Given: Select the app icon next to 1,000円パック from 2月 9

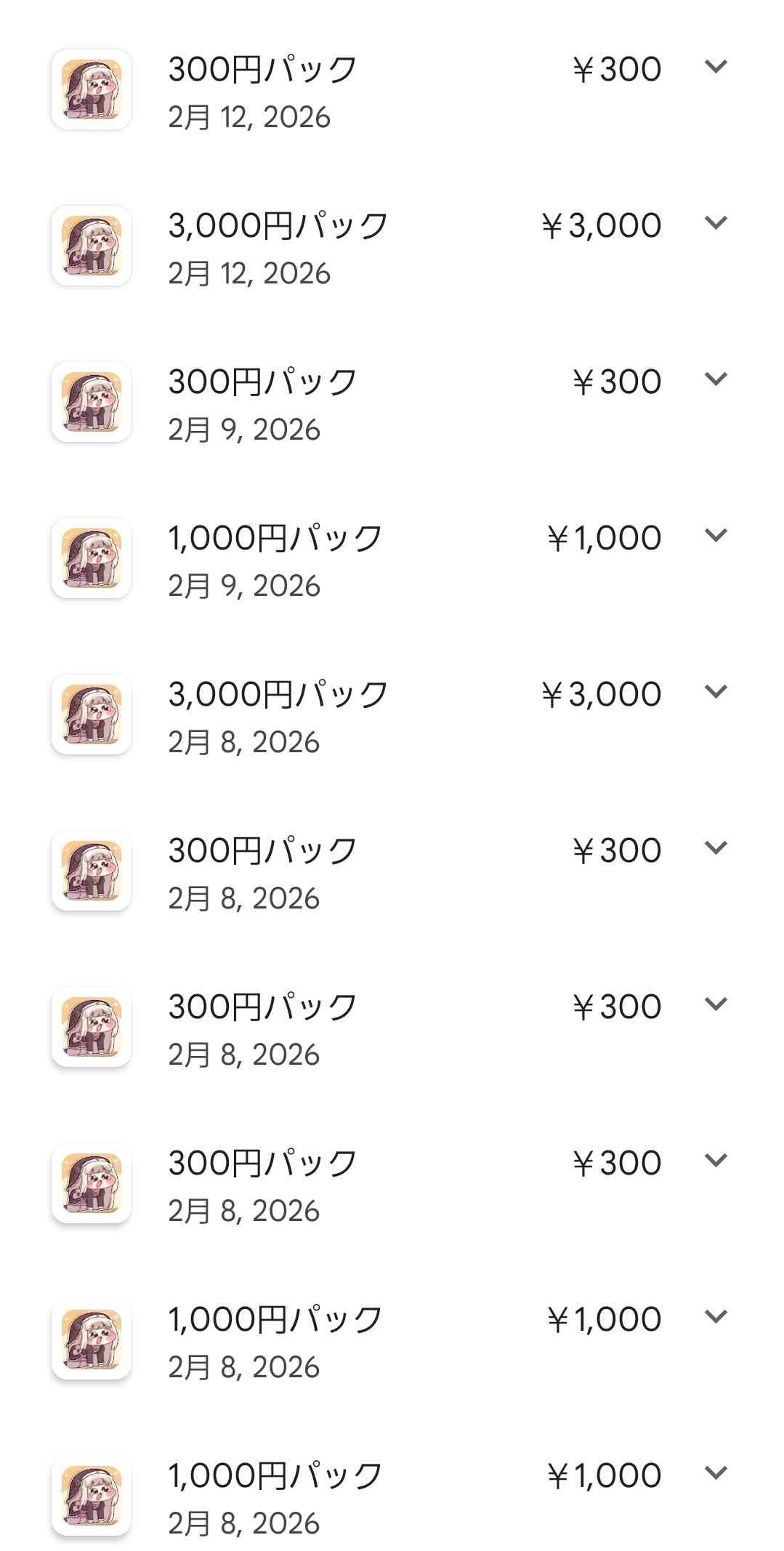Looking at the screenshot, I should [x=92, y=558].
